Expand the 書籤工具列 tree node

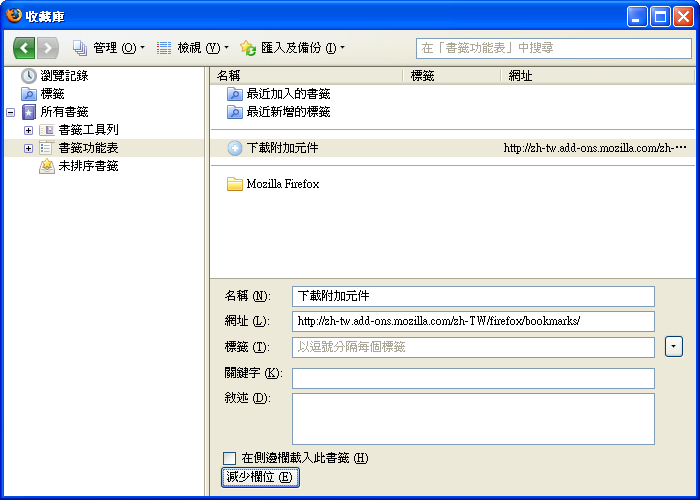tap(28, 130)
